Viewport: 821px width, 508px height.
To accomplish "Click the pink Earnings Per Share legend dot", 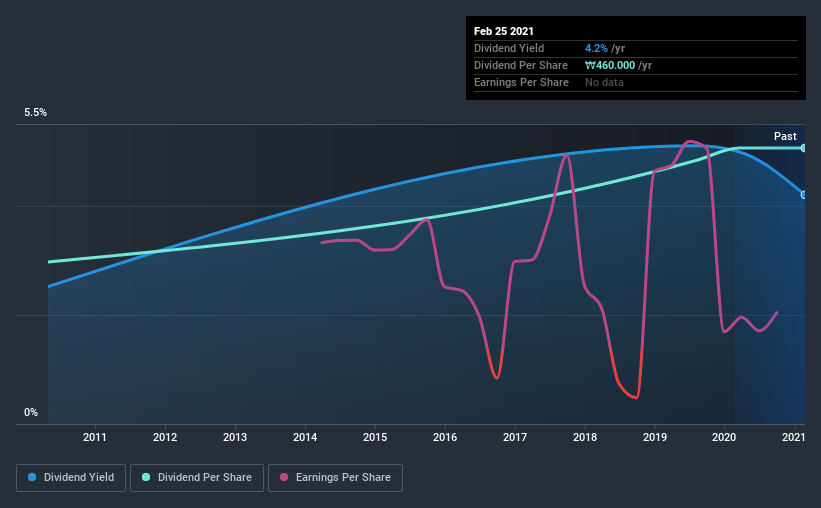I will tap(284, 477).
